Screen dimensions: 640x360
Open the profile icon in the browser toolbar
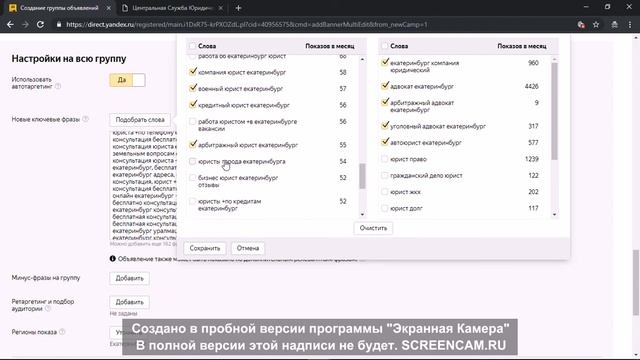614,24
